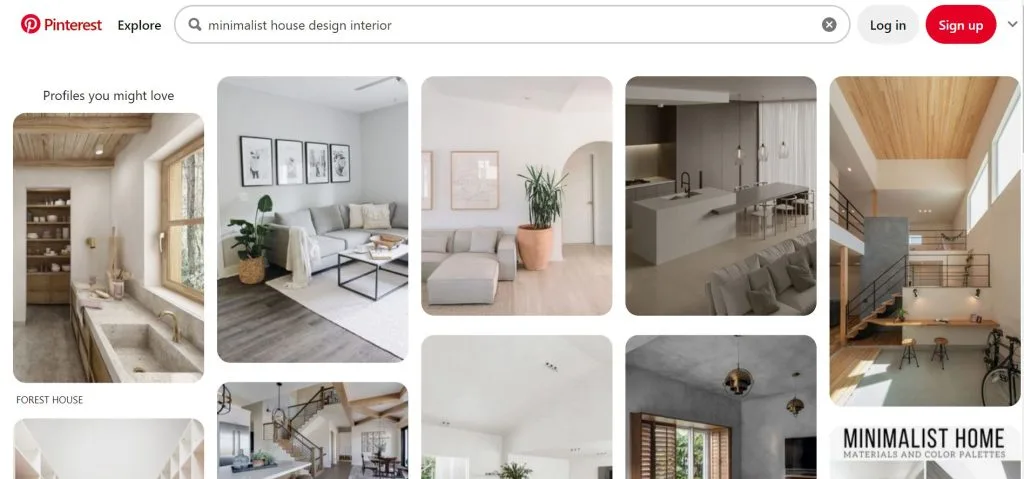Open the white shelving pin below Forest House
This screenshot has width=1024, height=479.
point(108,449)
